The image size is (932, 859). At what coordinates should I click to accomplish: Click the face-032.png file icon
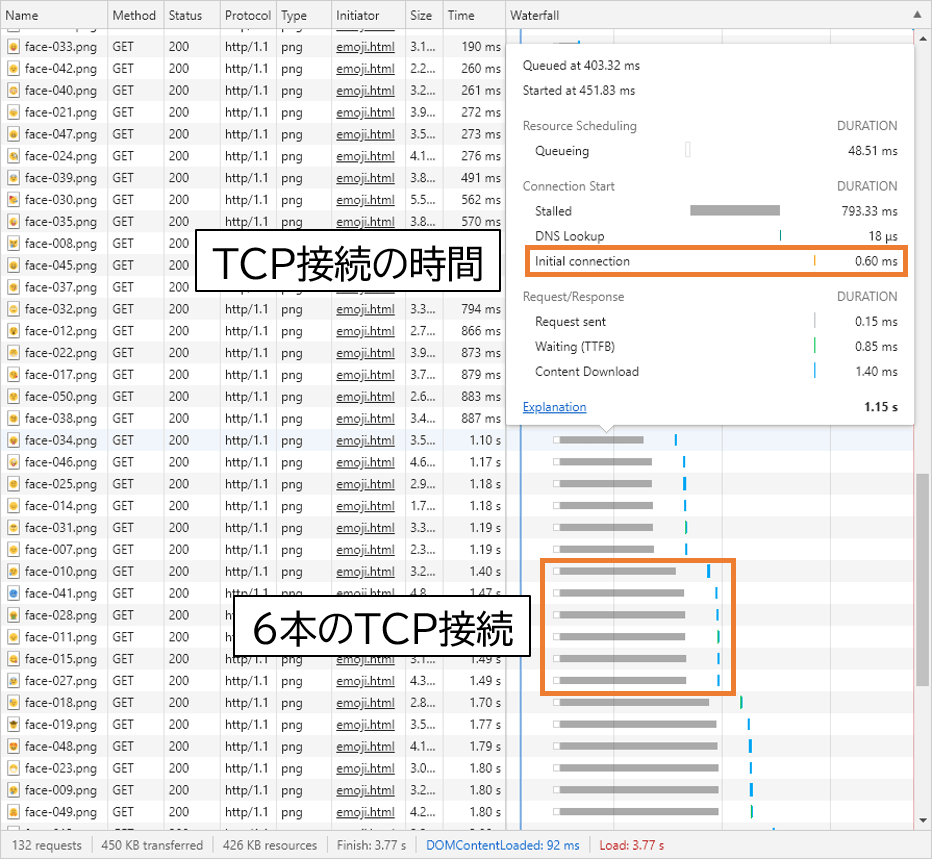click(13, 309)
